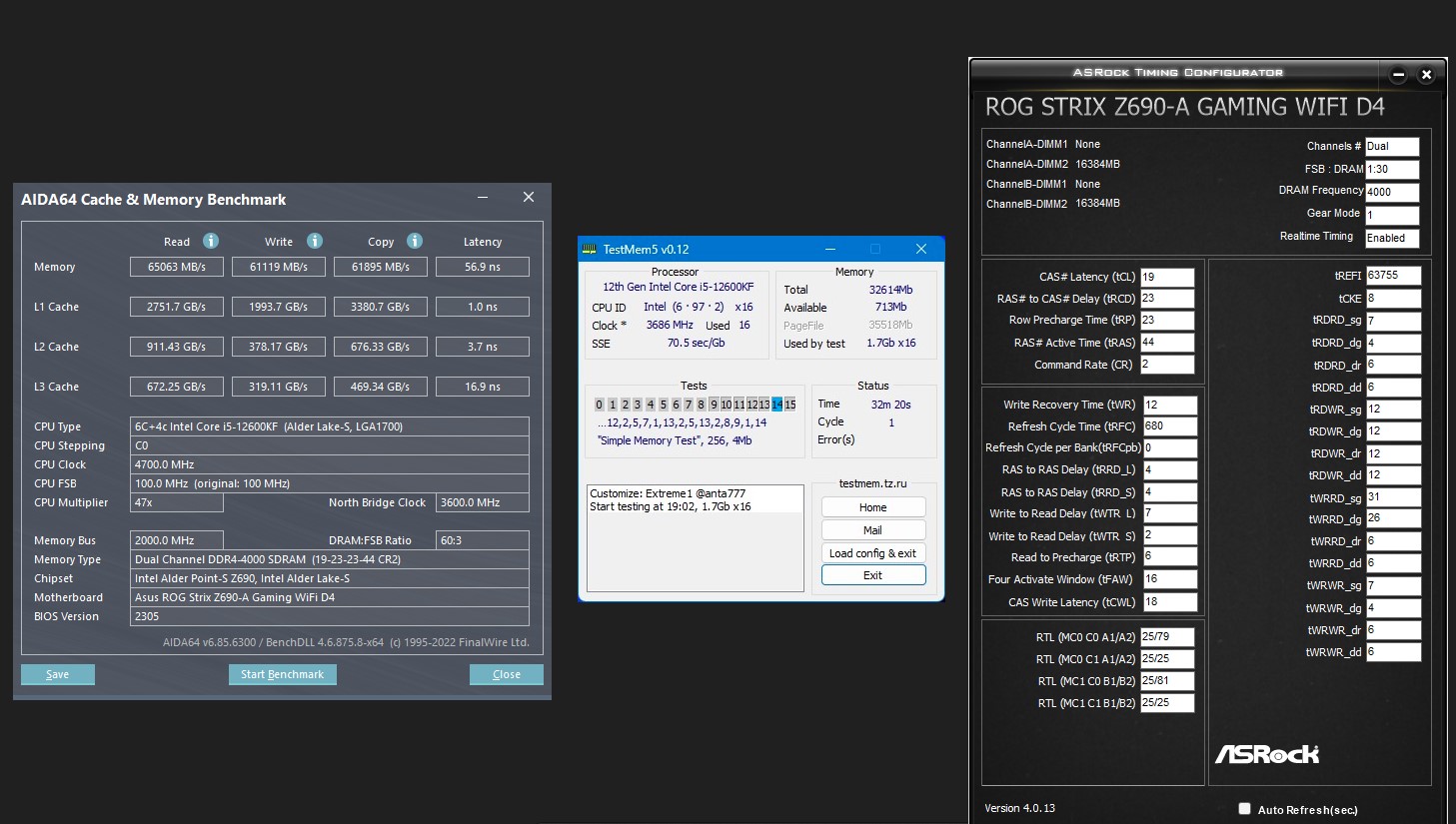Click the RTL (MC0 C0 A1/A2) field
This screenshot has height=824, width=1456.
click(1168, 637)
